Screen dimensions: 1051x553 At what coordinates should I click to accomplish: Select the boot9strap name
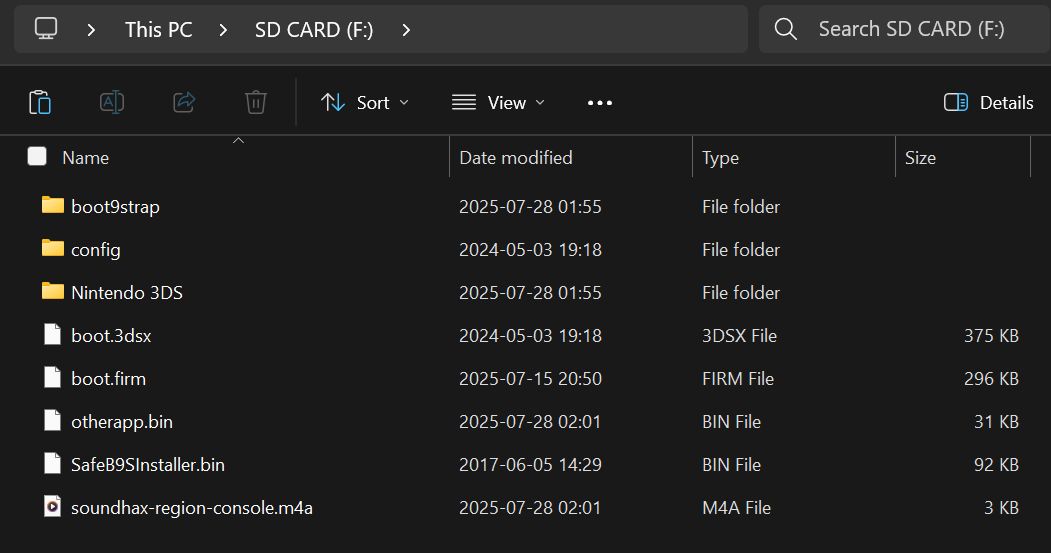[115, 206]
